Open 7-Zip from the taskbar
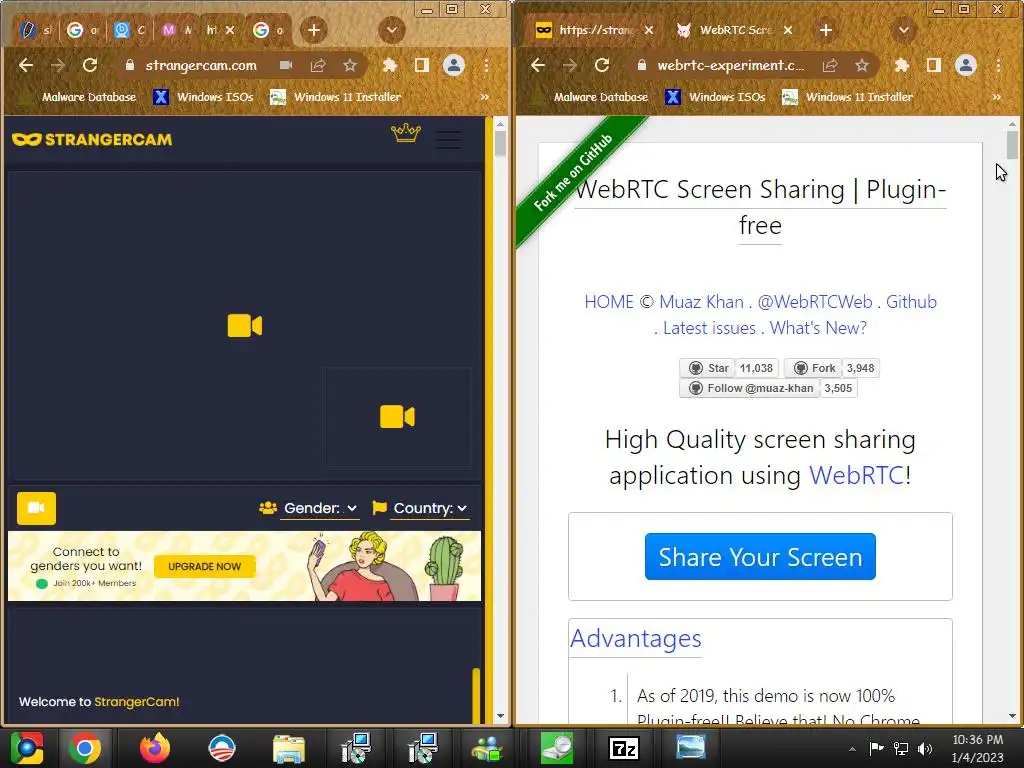This screenshot has width=1024, height=768. (624, 748)
